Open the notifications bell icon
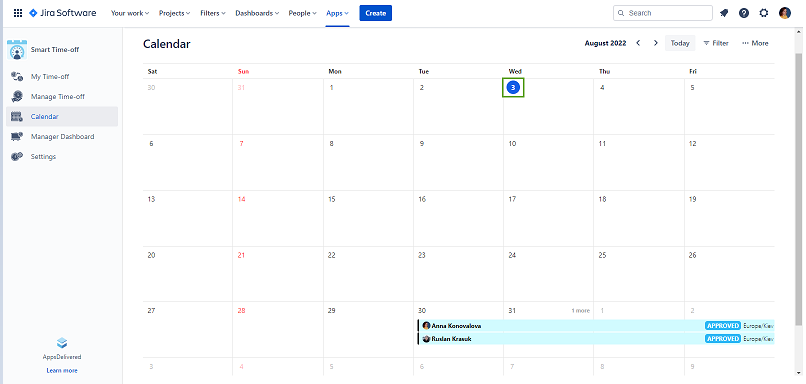Viewport: 806px width, 384px height. pyautogui.click(x=724, y=13)
